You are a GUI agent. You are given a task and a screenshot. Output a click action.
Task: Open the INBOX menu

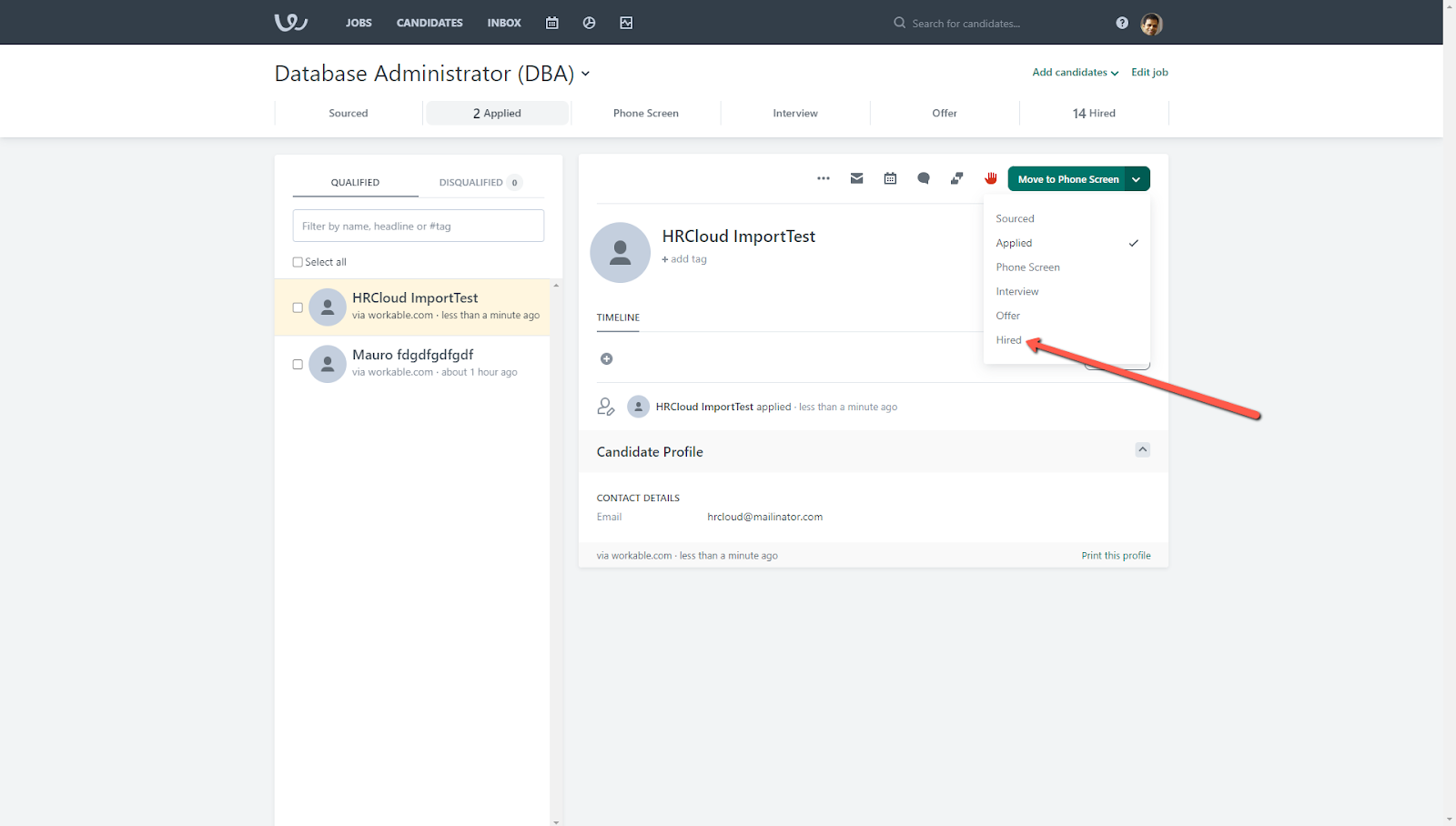click(x=504, y=23)
